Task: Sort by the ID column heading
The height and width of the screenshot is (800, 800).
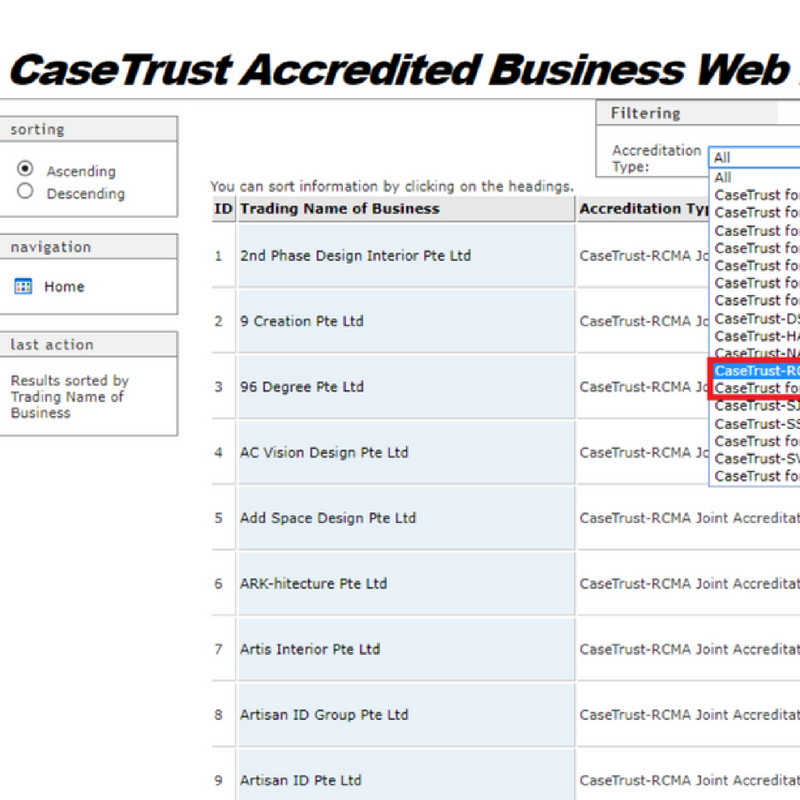Action: [223, 209]
